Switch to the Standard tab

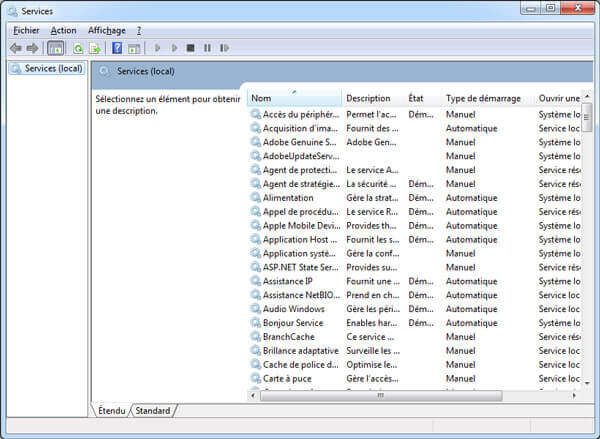(x=153, y=411)
